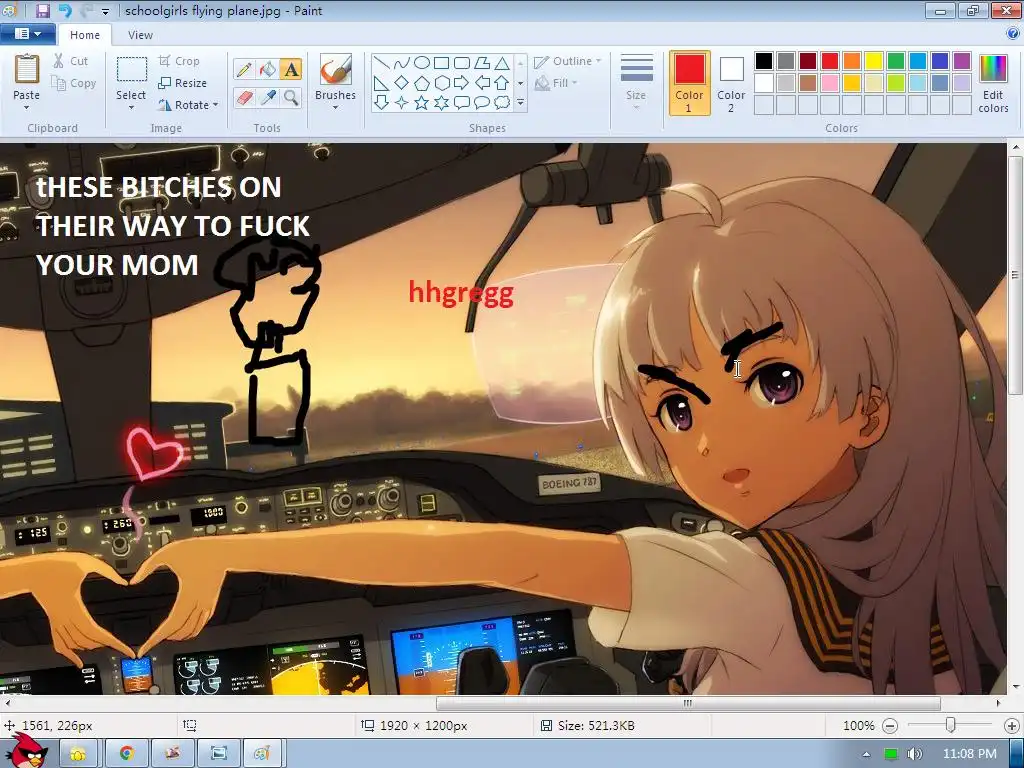
Task: Select the Eraser tool
Action: tap(244, 98)
